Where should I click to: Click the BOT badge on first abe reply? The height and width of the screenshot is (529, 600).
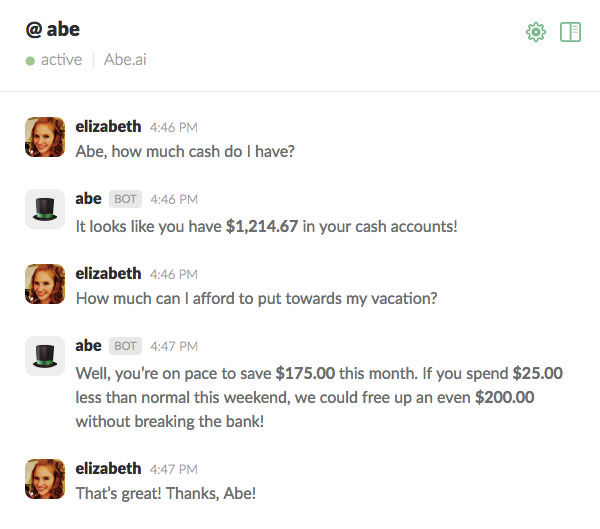pyautogui.click(x=125, y=199)
